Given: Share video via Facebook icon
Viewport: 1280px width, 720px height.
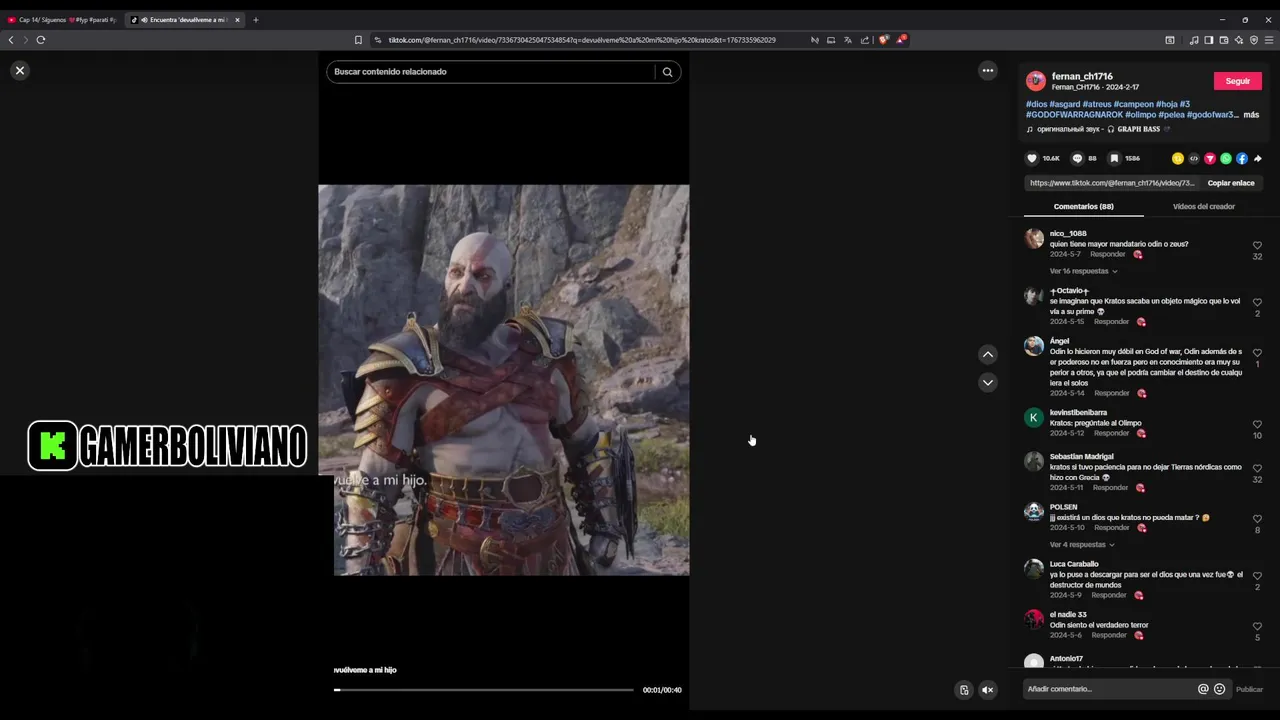Looking at the screenshot, I should pos(1242,158).
